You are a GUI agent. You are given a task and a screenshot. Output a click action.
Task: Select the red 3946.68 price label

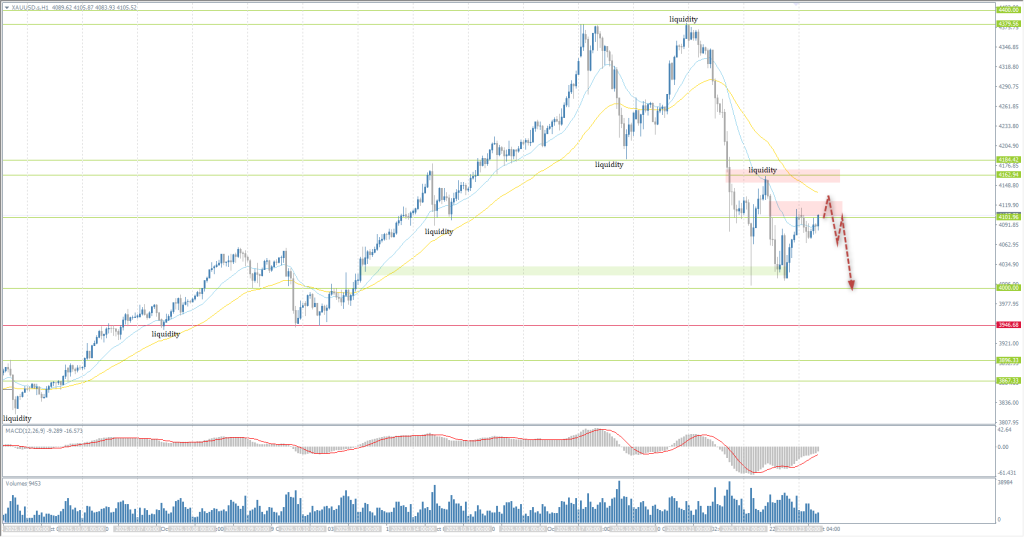click(1007, 325)
